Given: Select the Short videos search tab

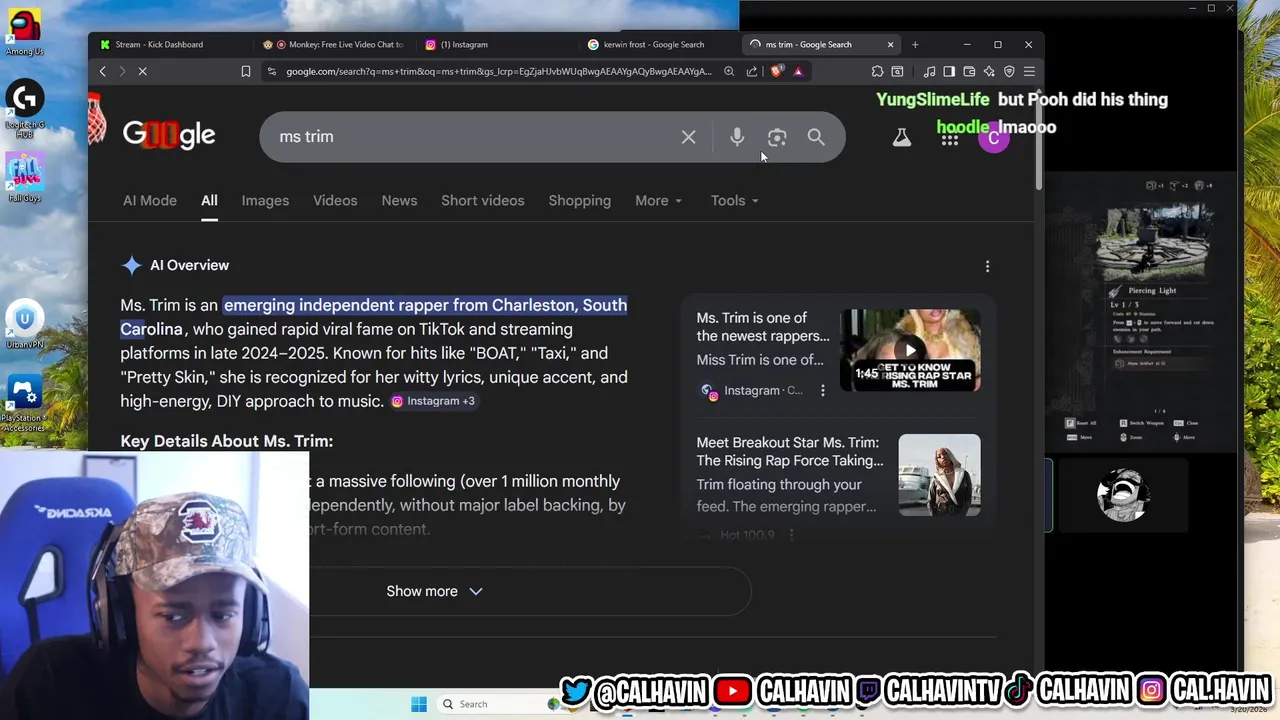Looking at the screenshot, I should pos(483,201).
